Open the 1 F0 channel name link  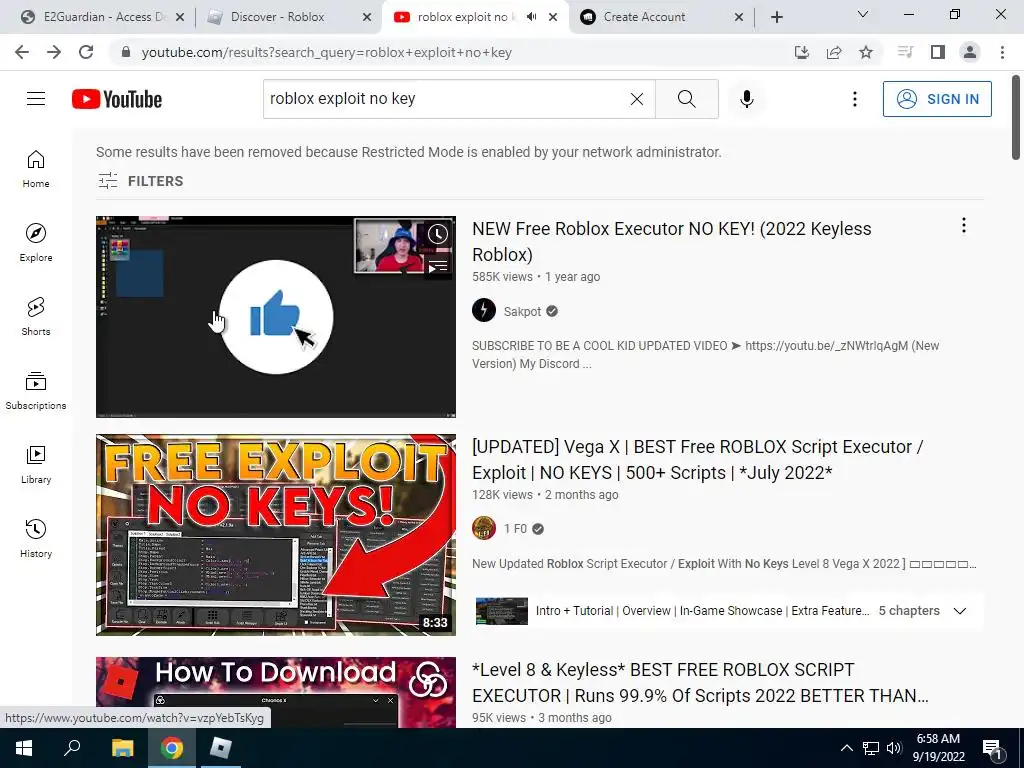[515, 529]
